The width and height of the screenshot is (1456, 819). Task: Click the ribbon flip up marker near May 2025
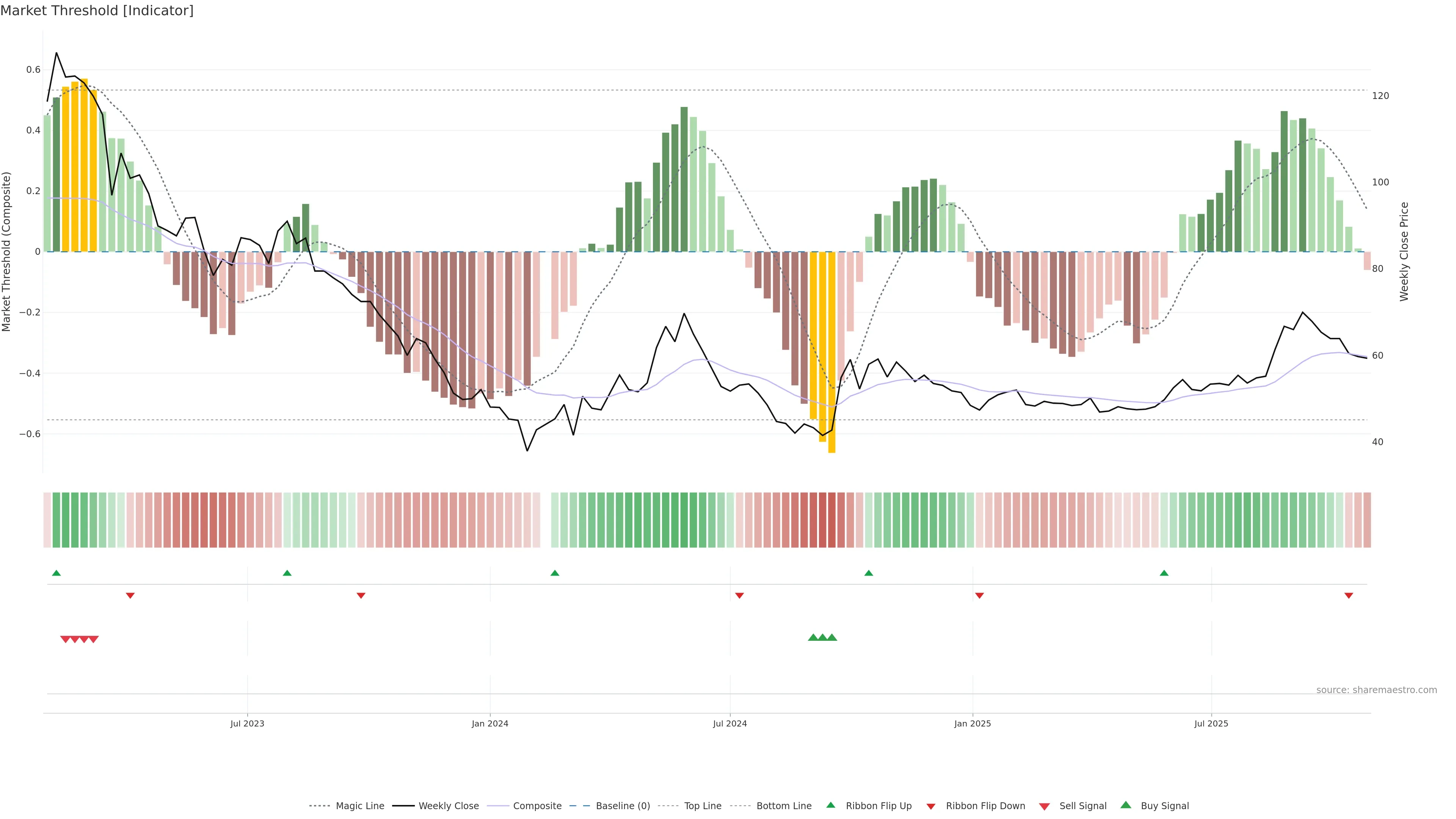coord(1164,573)
